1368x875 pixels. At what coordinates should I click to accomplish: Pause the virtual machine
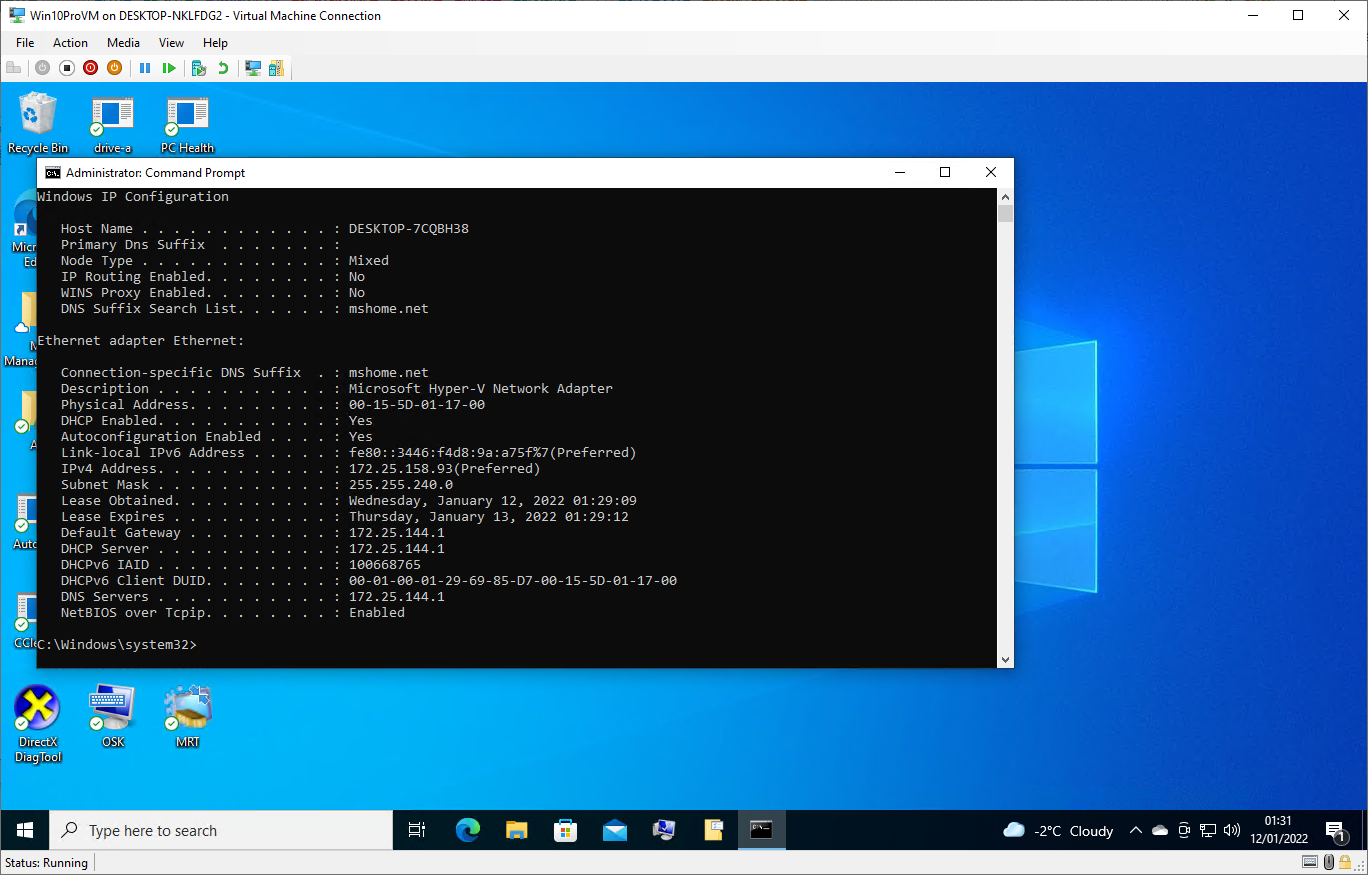coord(145,68)
